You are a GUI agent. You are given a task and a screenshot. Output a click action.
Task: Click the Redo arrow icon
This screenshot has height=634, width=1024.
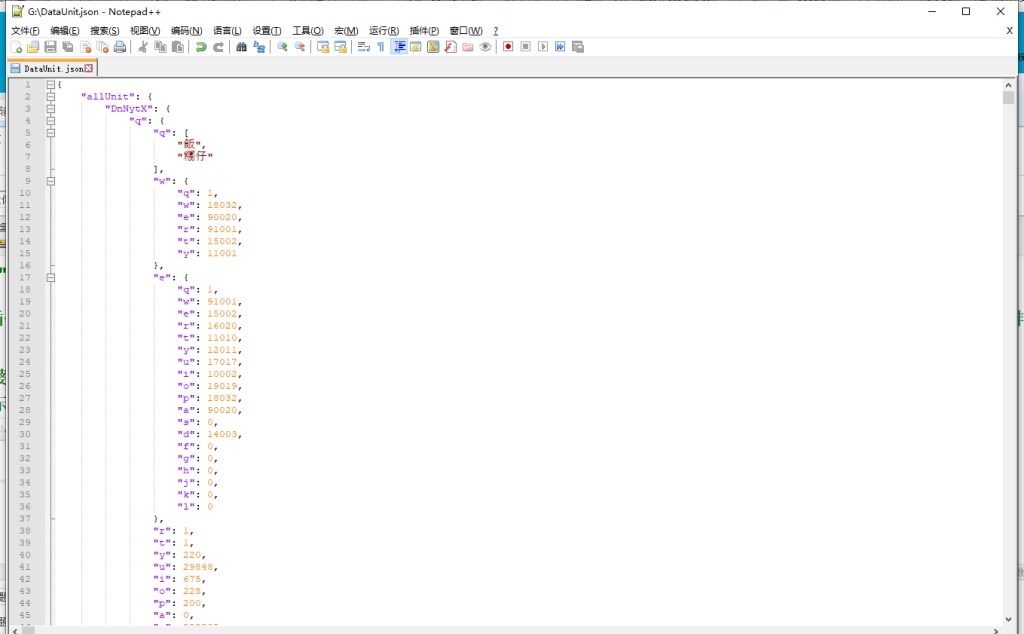click(219, 47)
